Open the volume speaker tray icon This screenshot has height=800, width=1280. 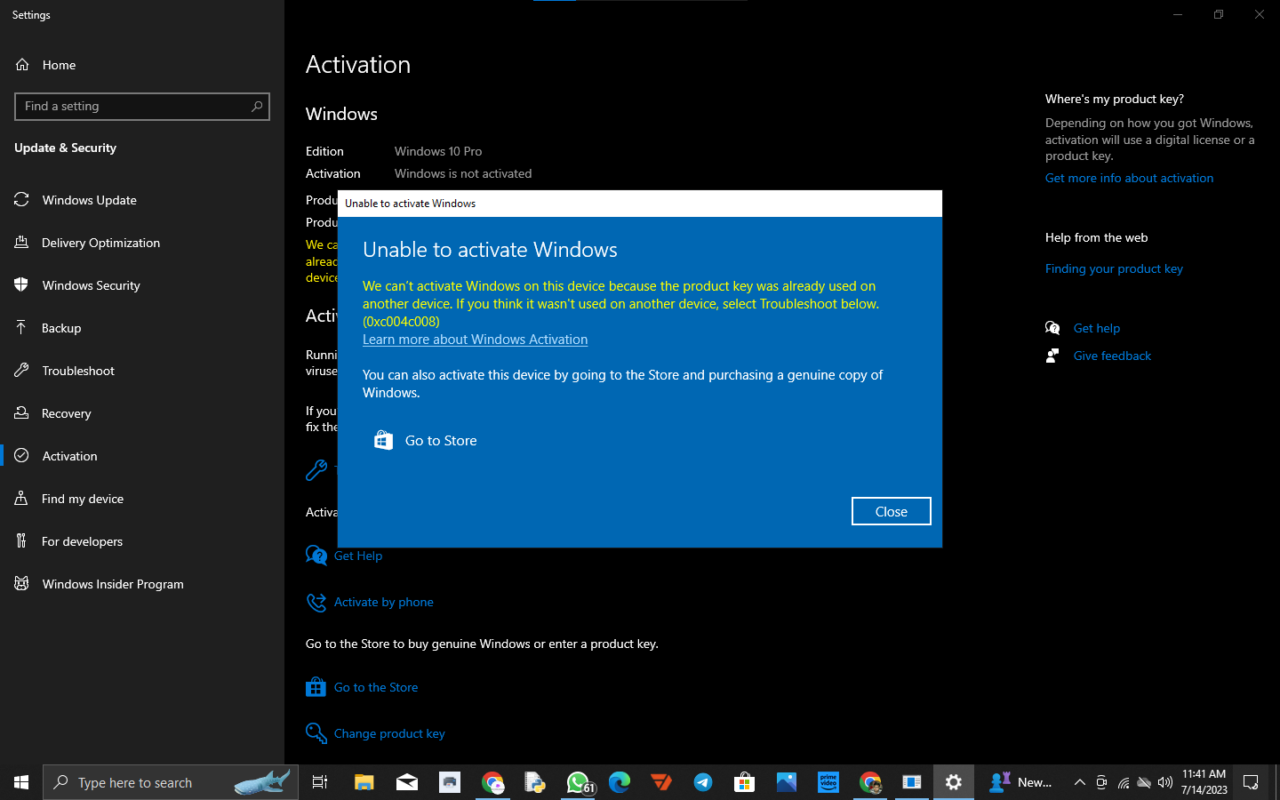click(x=1165, y=782)
